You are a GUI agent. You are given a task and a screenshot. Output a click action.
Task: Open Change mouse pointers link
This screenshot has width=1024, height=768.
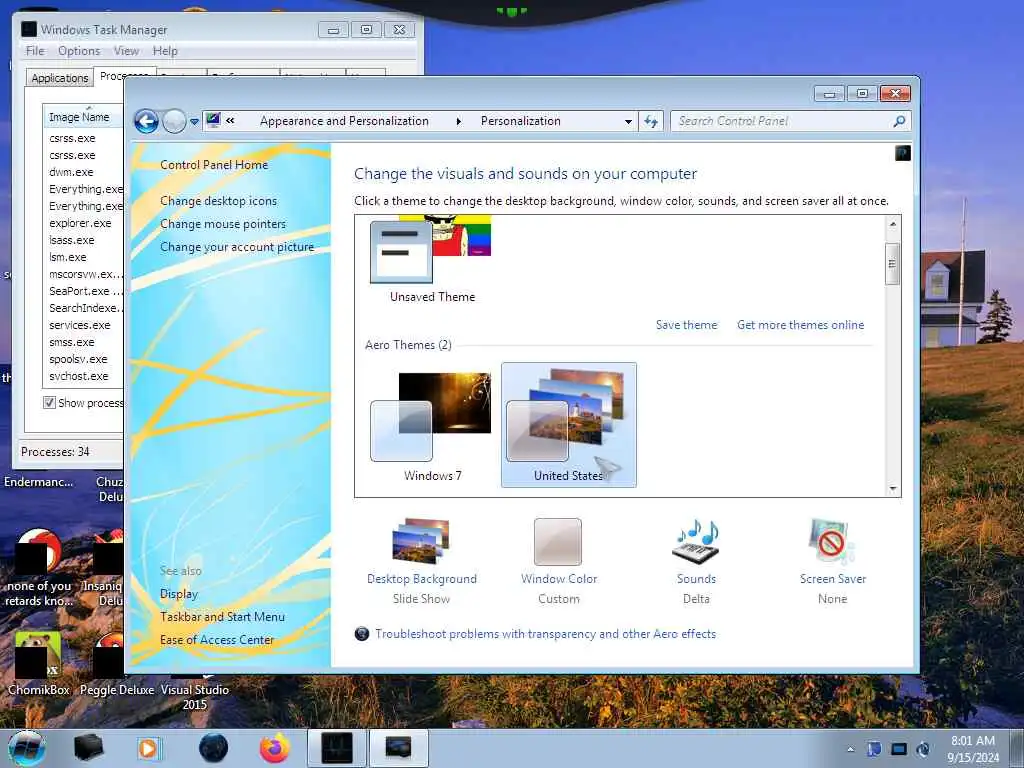[x=223, y=224]
